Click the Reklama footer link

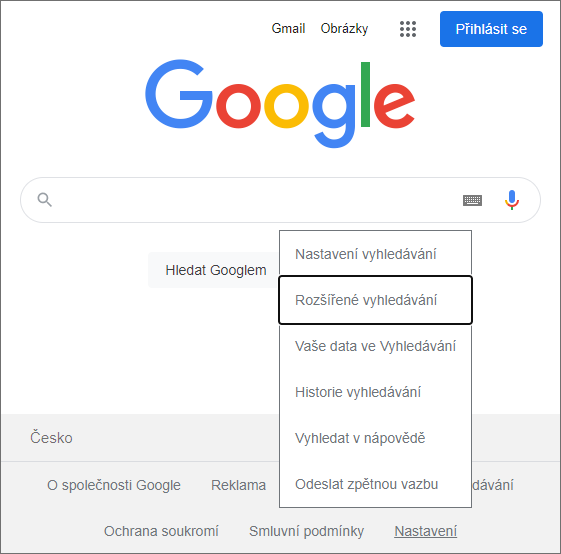[238, 485]
